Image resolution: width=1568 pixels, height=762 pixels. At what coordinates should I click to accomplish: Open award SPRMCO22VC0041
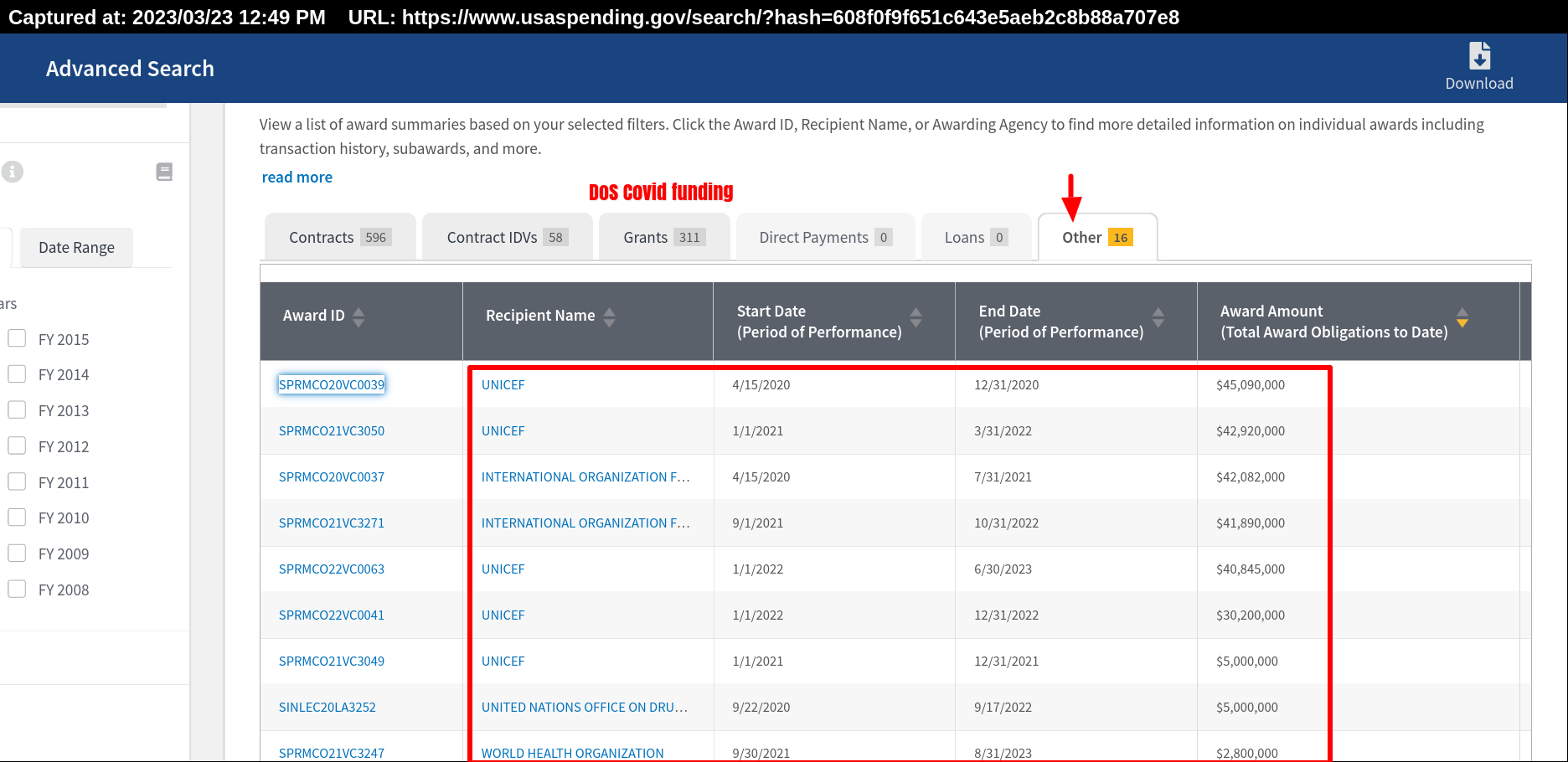point(332,615)
